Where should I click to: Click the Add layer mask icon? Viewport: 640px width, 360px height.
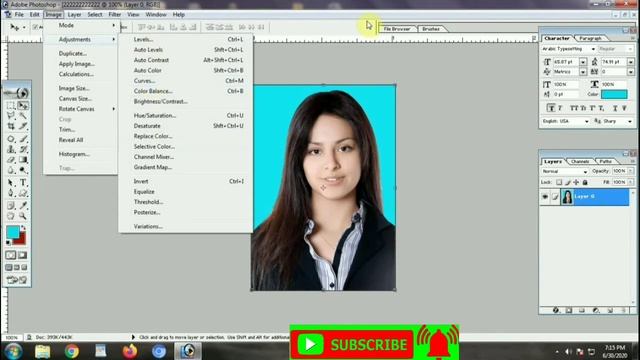[x=569, y=310]
